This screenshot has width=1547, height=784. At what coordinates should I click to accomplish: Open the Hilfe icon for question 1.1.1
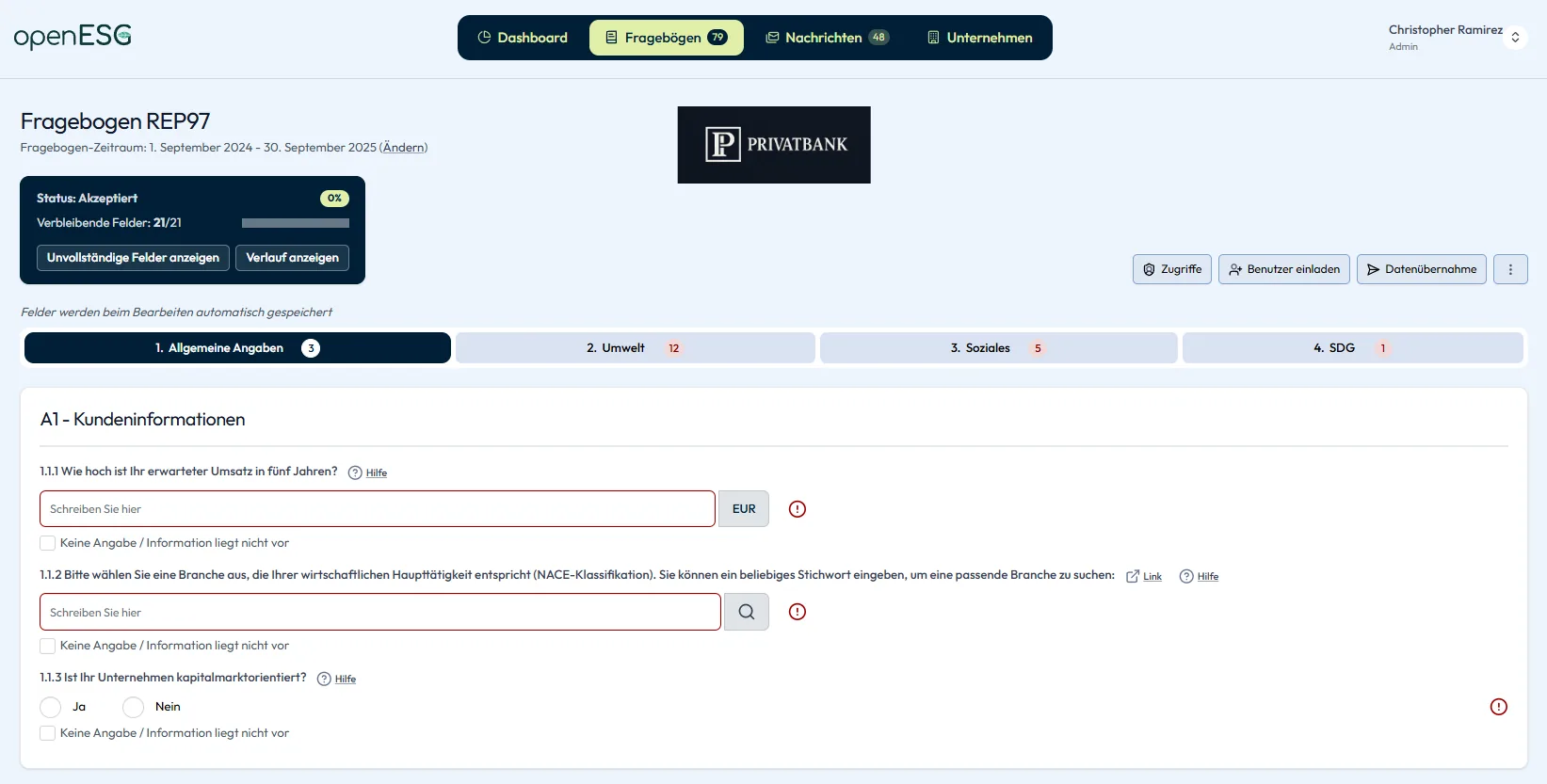click(355, 472)
